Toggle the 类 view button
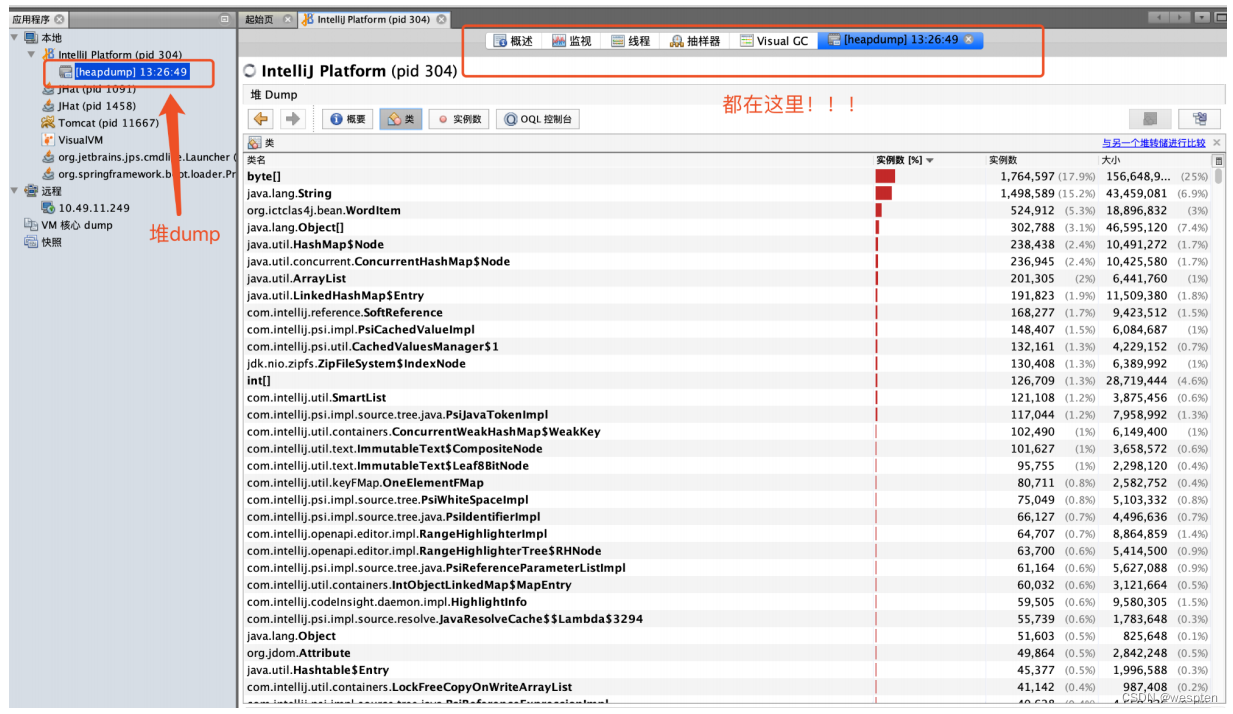The width and height of the screenshot is (1233, 714). click(401, 119)
